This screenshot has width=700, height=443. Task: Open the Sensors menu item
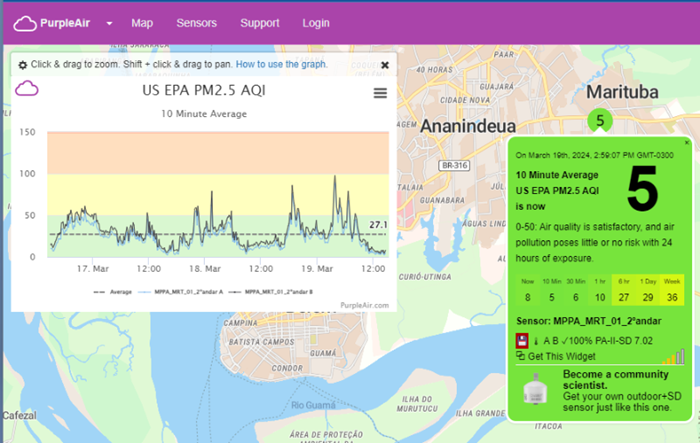(x=196, y=23)
